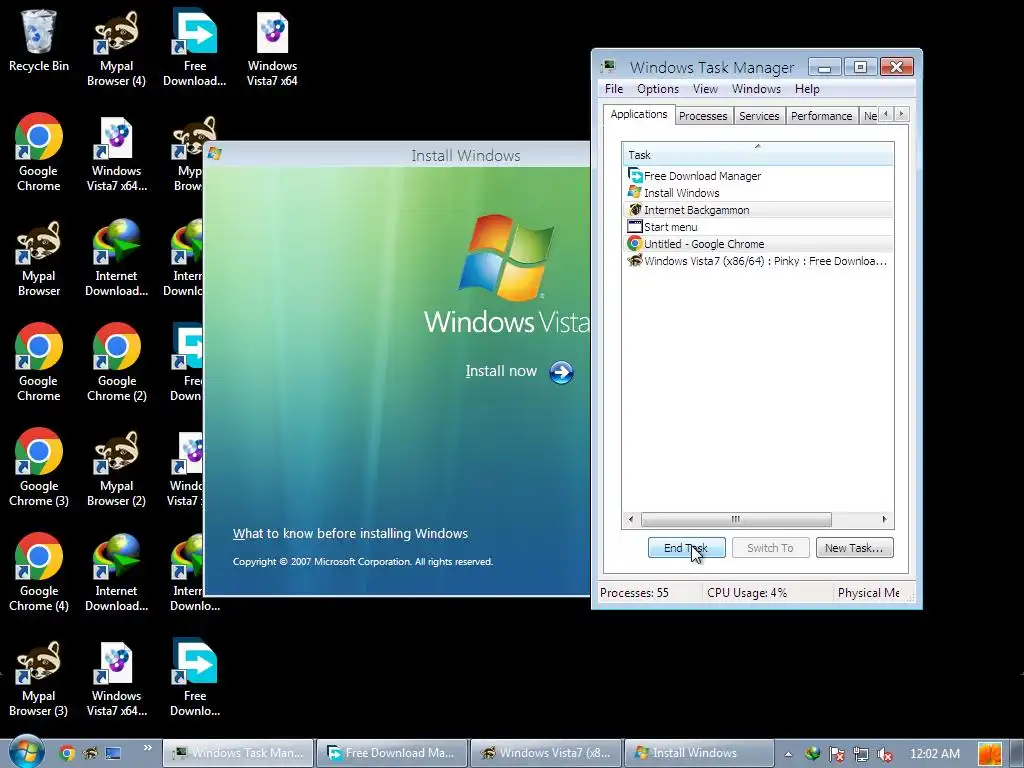Click the Internet Backgammon task row icon

[635, 210]
